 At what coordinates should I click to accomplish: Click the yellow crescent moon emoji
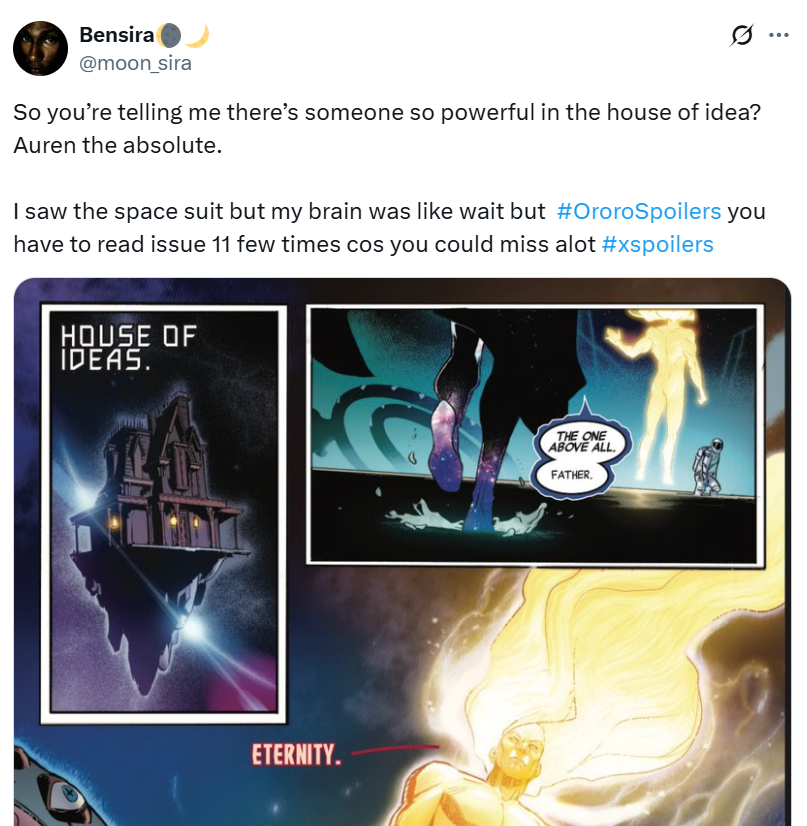coord(198,35)
